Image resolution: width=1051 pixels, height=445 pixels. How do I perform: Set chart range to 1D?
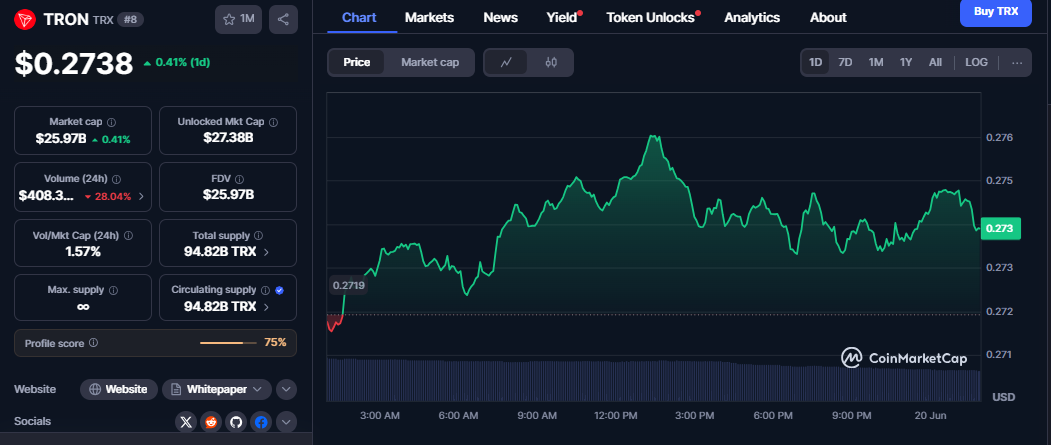point(816,62)
